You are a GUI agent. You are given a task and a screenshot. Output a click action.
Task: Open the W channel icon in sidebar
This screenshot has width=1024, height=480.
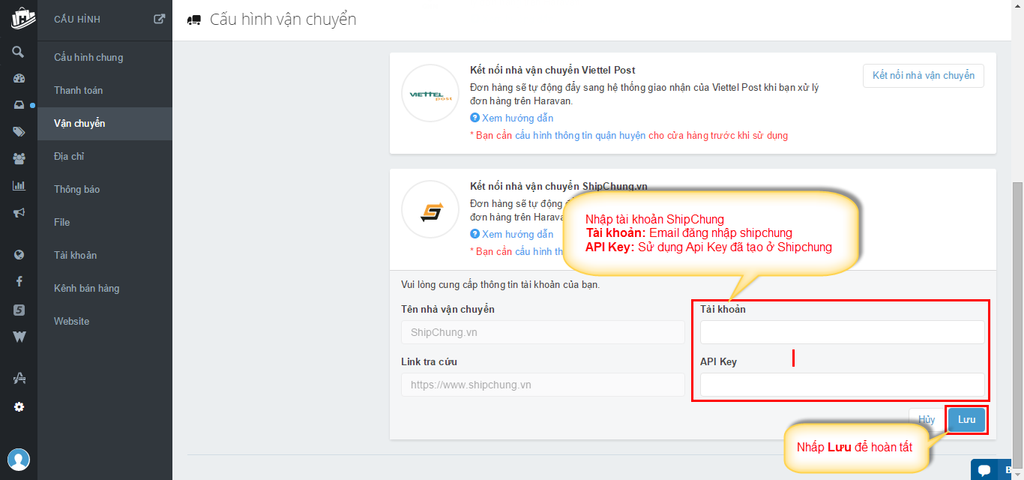point(19,337)
